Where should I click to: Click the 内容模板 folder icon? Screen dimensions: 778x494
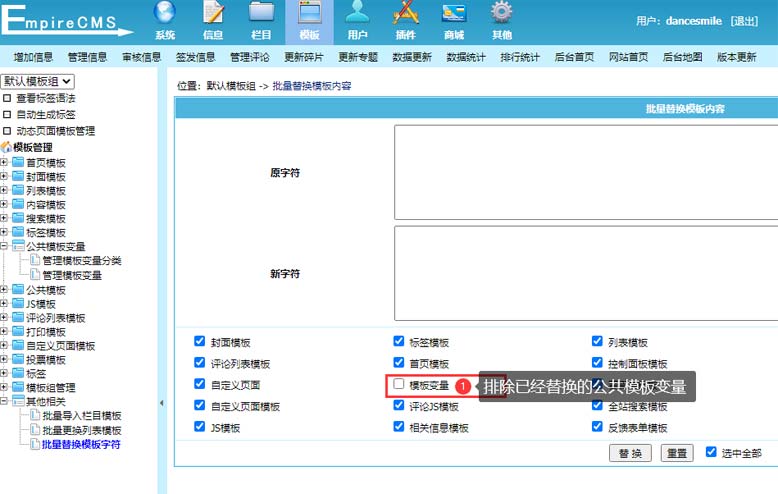[x=18, y=204]
